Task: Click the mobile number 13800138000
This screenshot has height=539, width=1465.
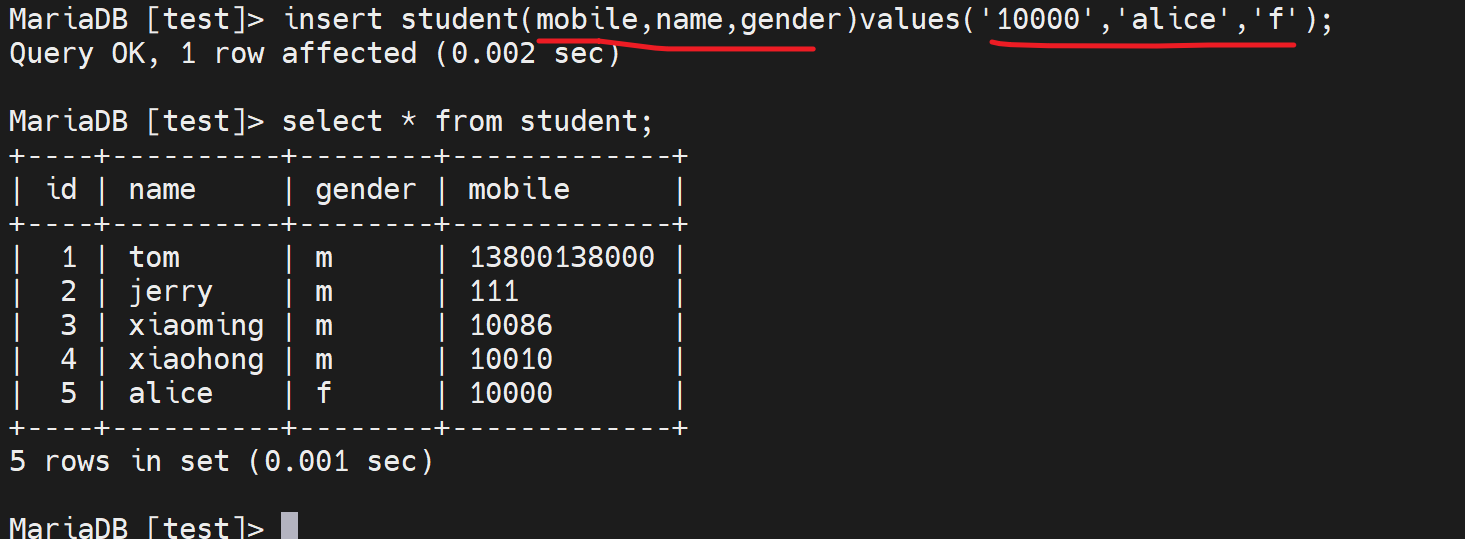Action: 562,257
